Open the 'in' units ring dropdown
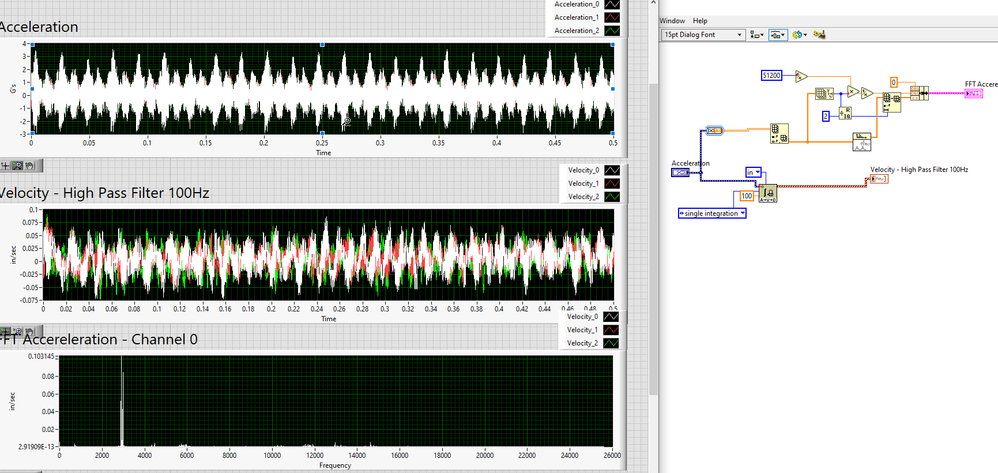 point(754,172)
